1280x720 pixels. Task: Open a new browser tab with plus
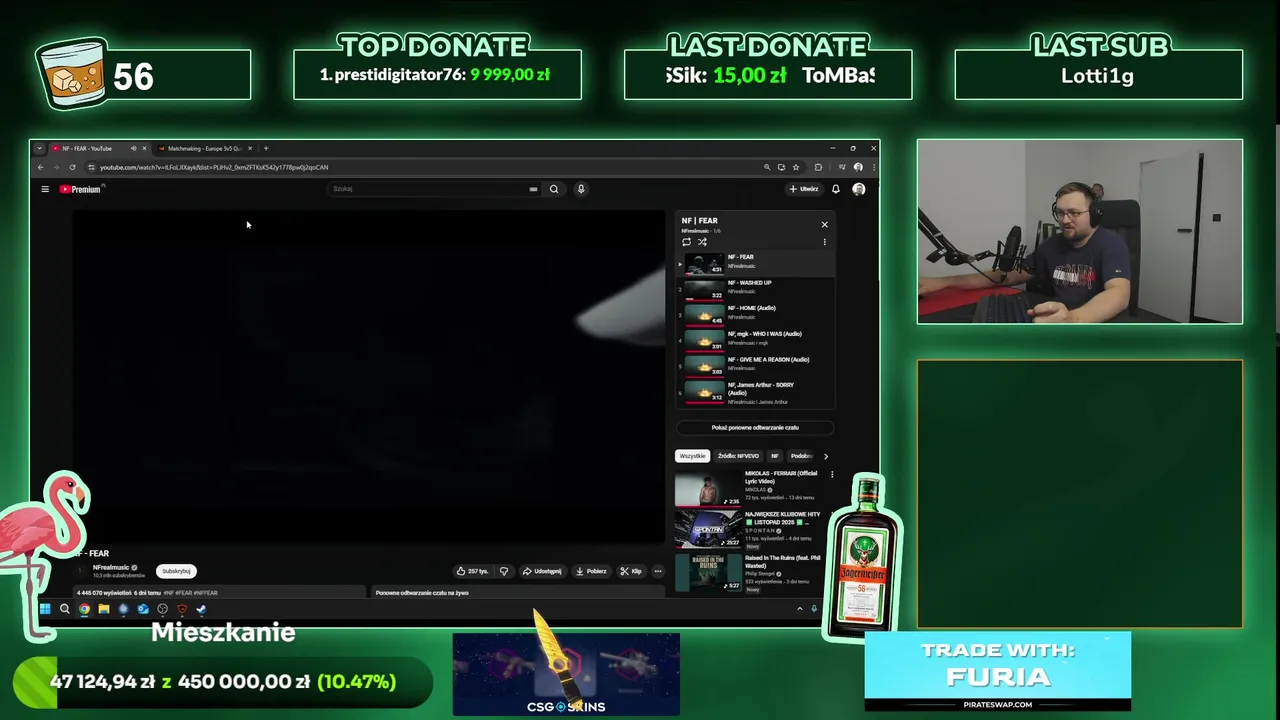(x=266, y=148)
